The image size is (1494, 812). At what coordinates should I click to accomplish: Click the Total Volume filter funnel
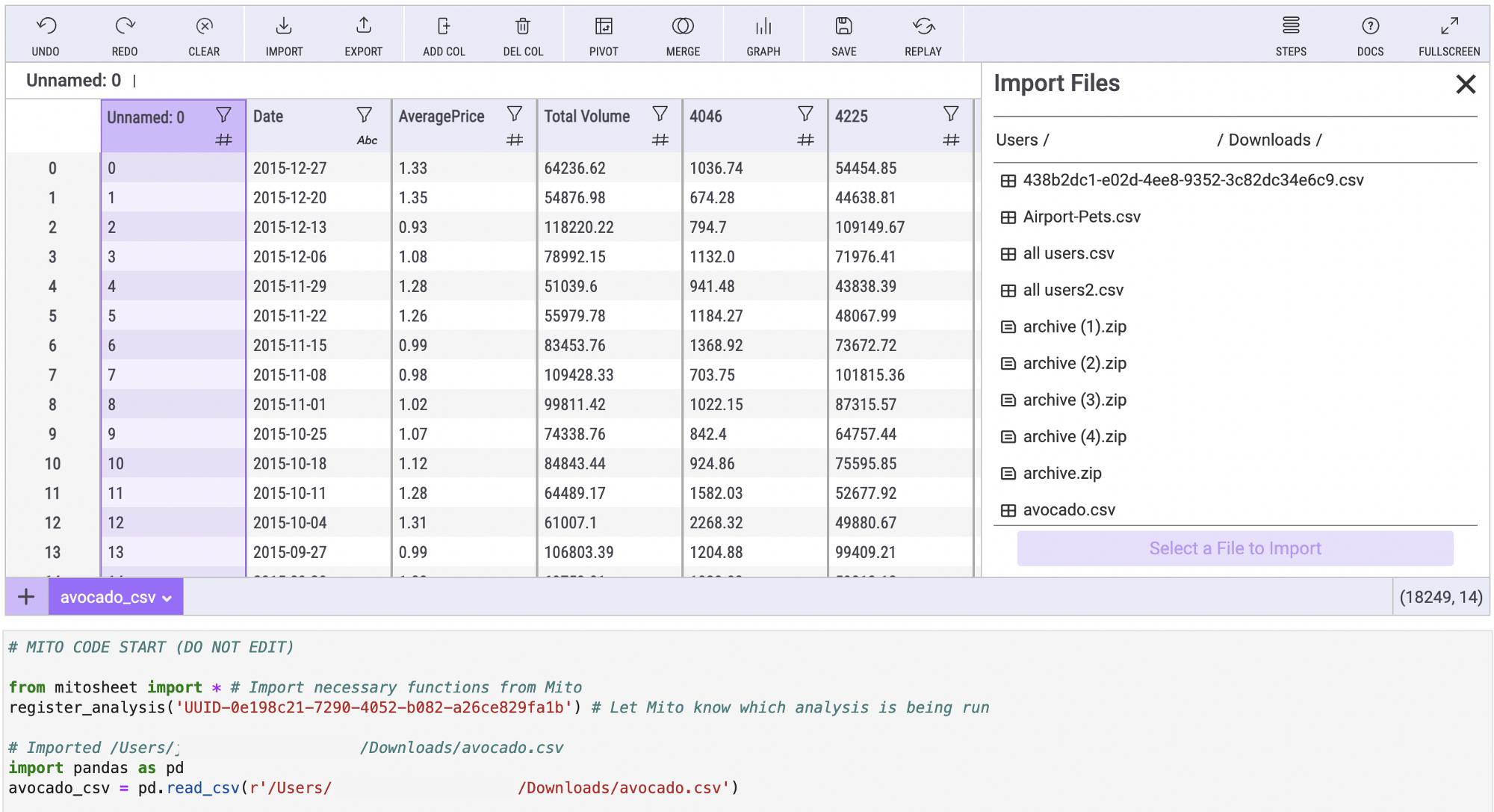660,114
